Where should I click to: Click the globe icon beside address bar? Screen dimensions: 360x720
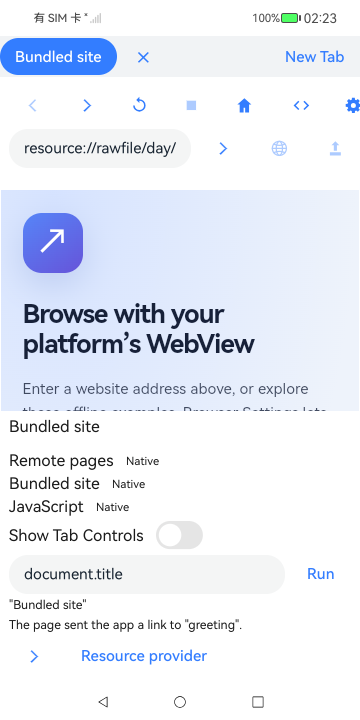point(279,148)
